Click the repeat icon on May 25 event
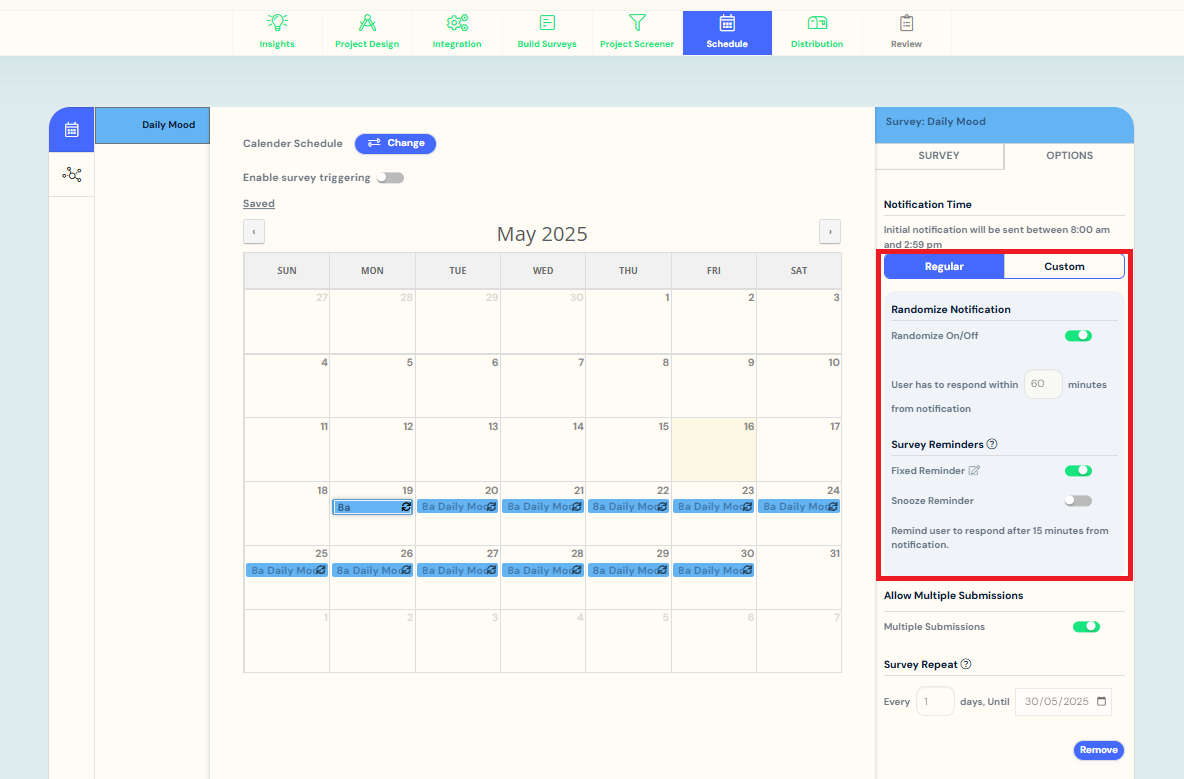The image size is (1184, 779). [x=321, y=570]
